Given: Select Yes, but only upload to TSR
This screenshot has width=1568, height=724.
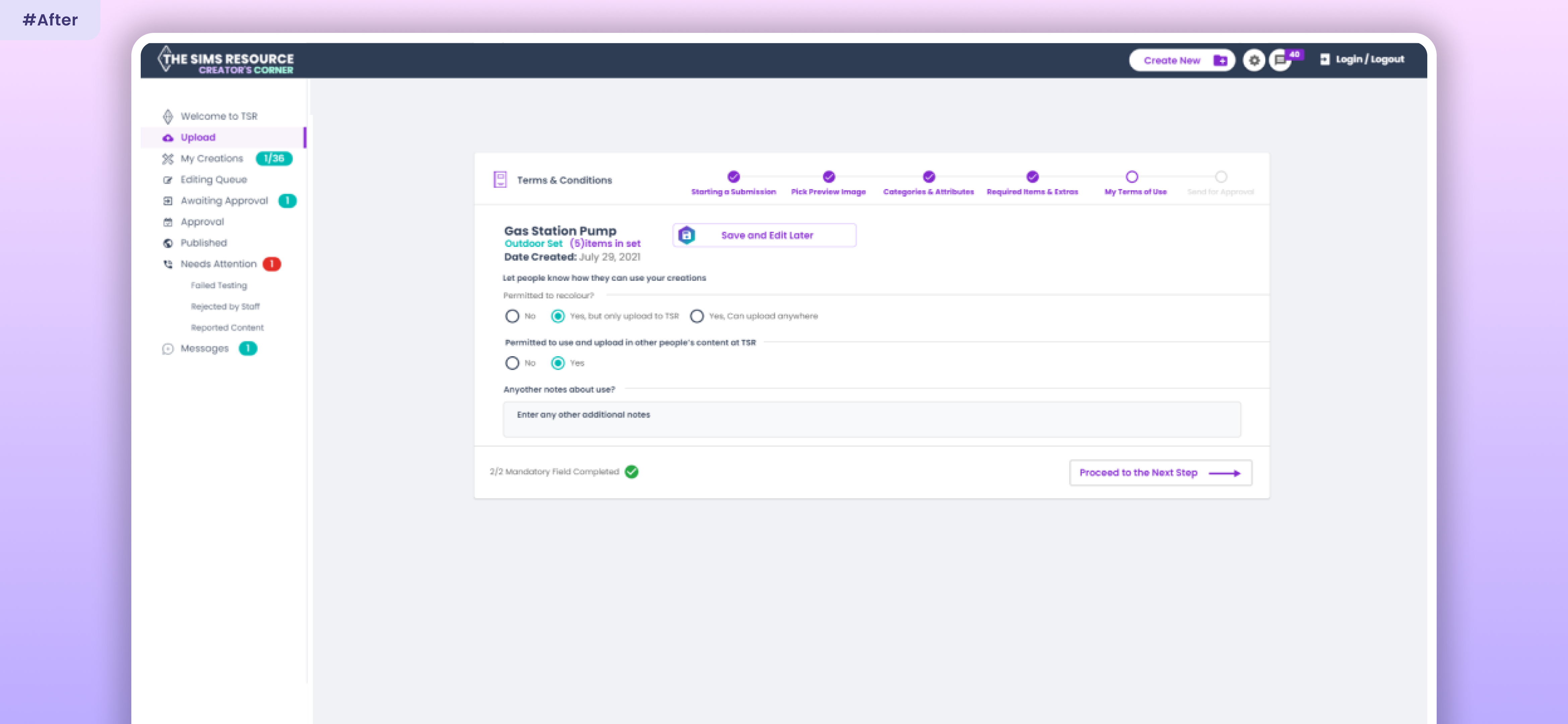Looking at the screenshot, I should click(x=558, y=316).
